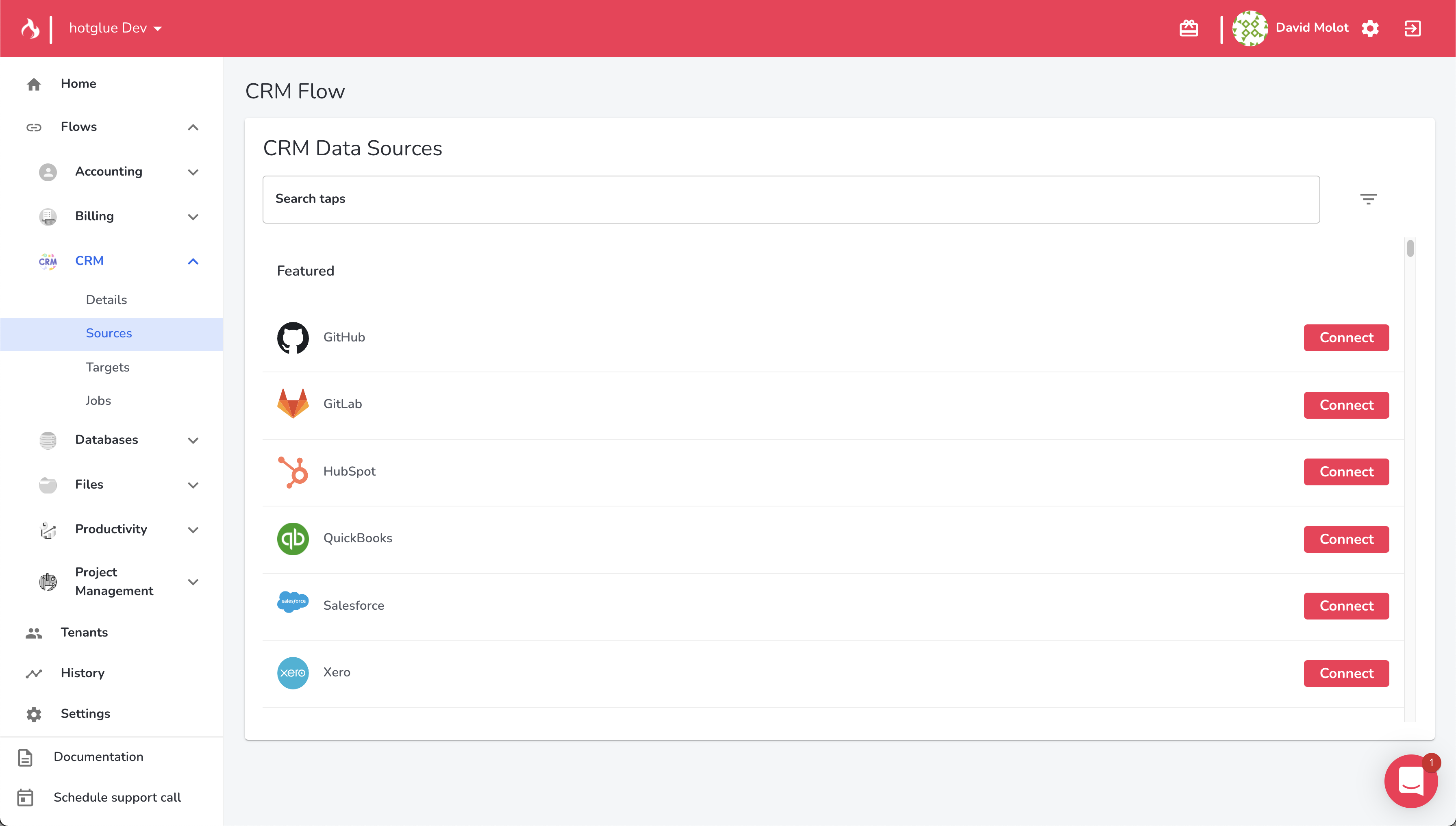Click the HubSpot logo

pyautogui.click(x=293, y=472)
